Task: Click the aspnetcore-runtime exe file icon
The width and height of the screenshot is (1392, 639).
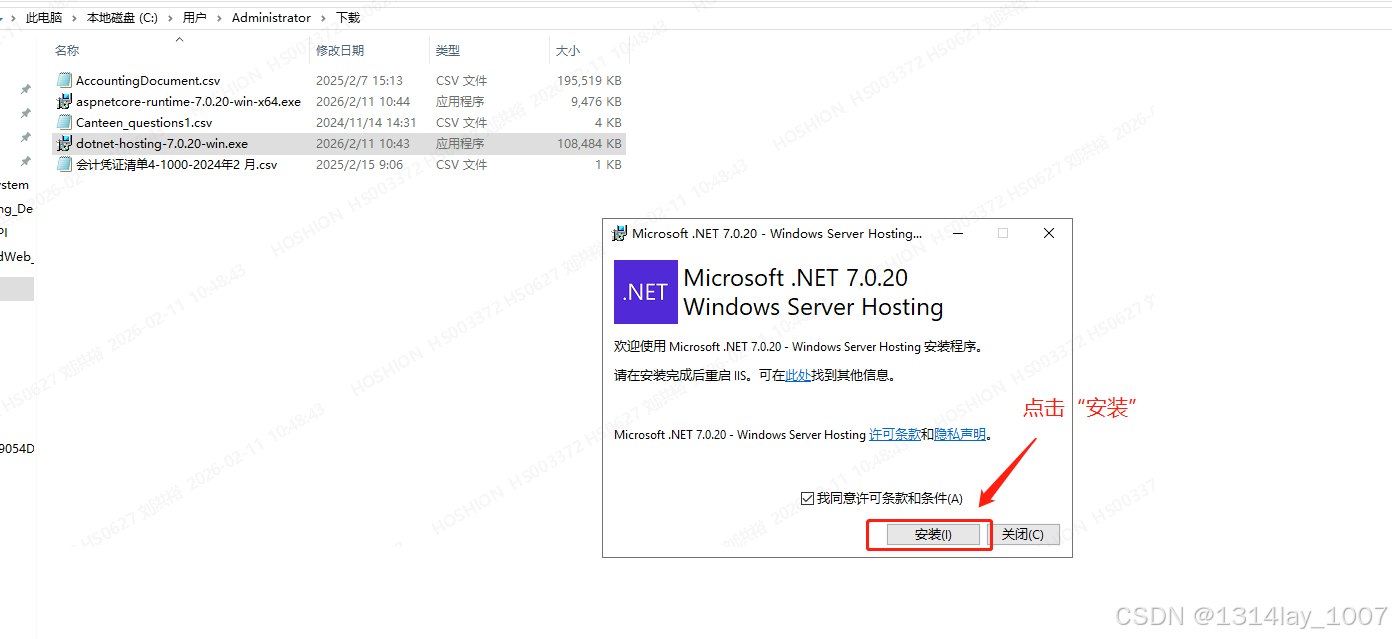Action: (65, 102)
